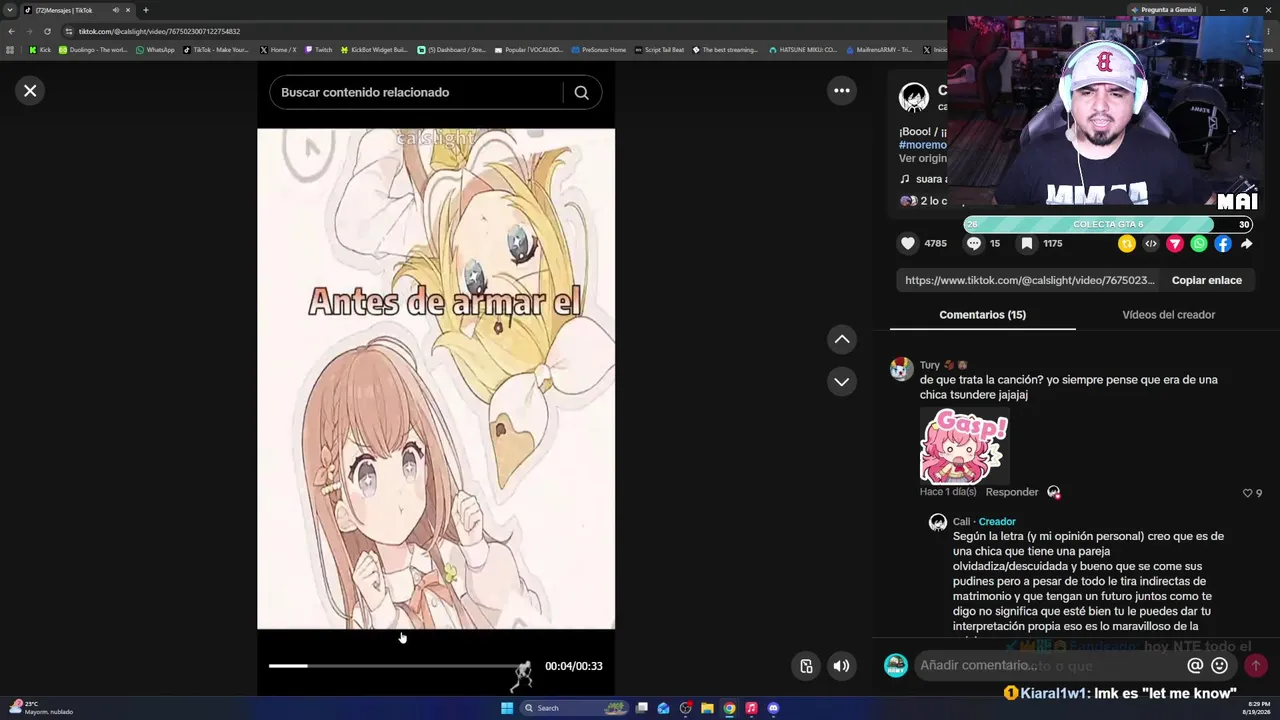Open the PreSonus: Home bookmark

coord(598,49)
